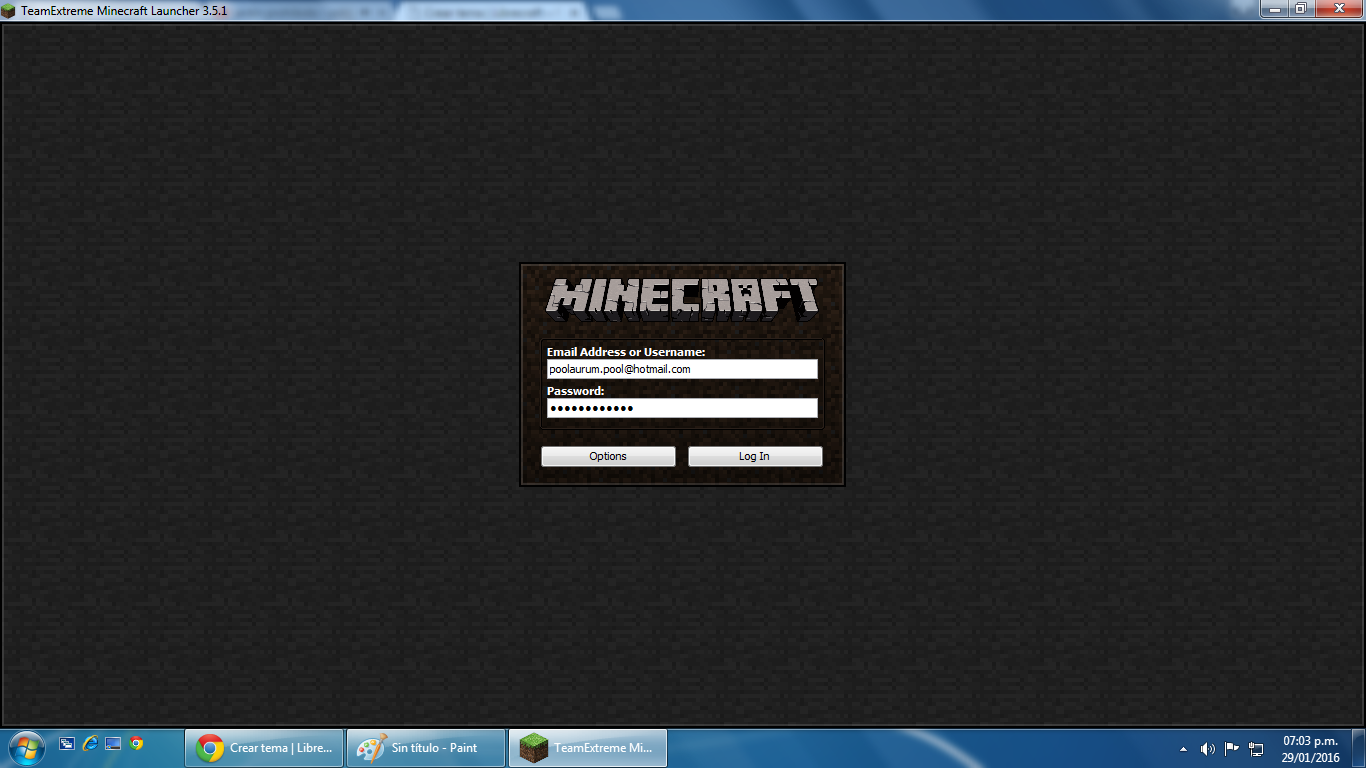Switch to Chrome 'Crear tema' taskbar window
The width and height of the screenshot is (1366, 768).
265,748
